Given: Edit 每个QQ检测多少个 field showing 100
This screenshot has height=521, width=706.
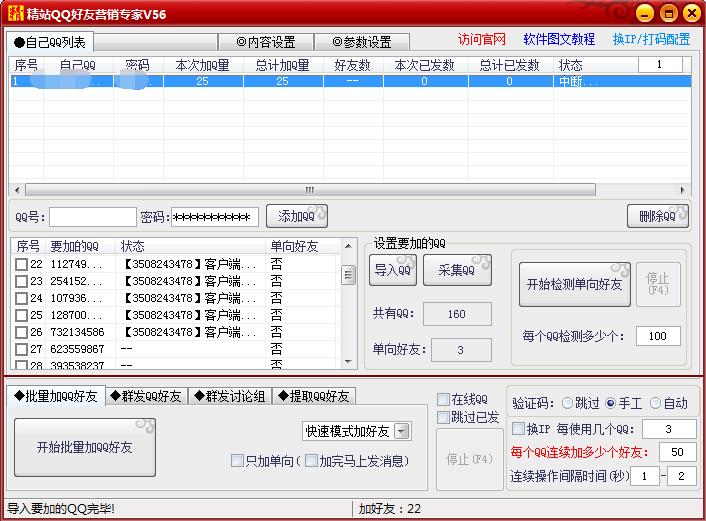Looking at the screenshot, I should tap(658, 336).
